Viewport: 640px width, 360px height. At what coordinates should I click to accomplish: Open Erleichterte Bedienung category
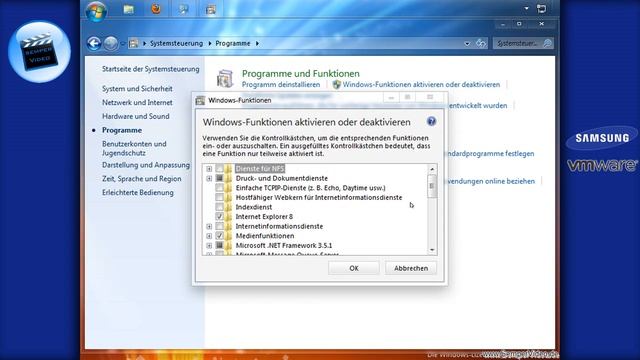[138, 193]
